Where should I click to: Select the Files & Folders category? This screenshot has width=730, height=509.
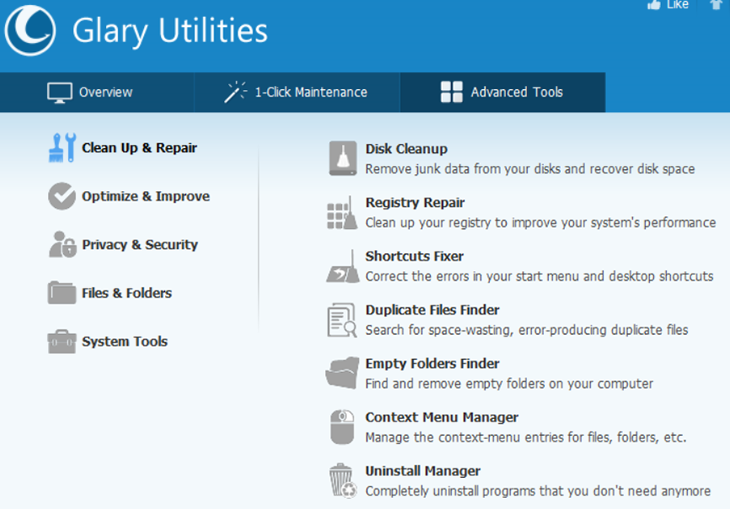110,293
